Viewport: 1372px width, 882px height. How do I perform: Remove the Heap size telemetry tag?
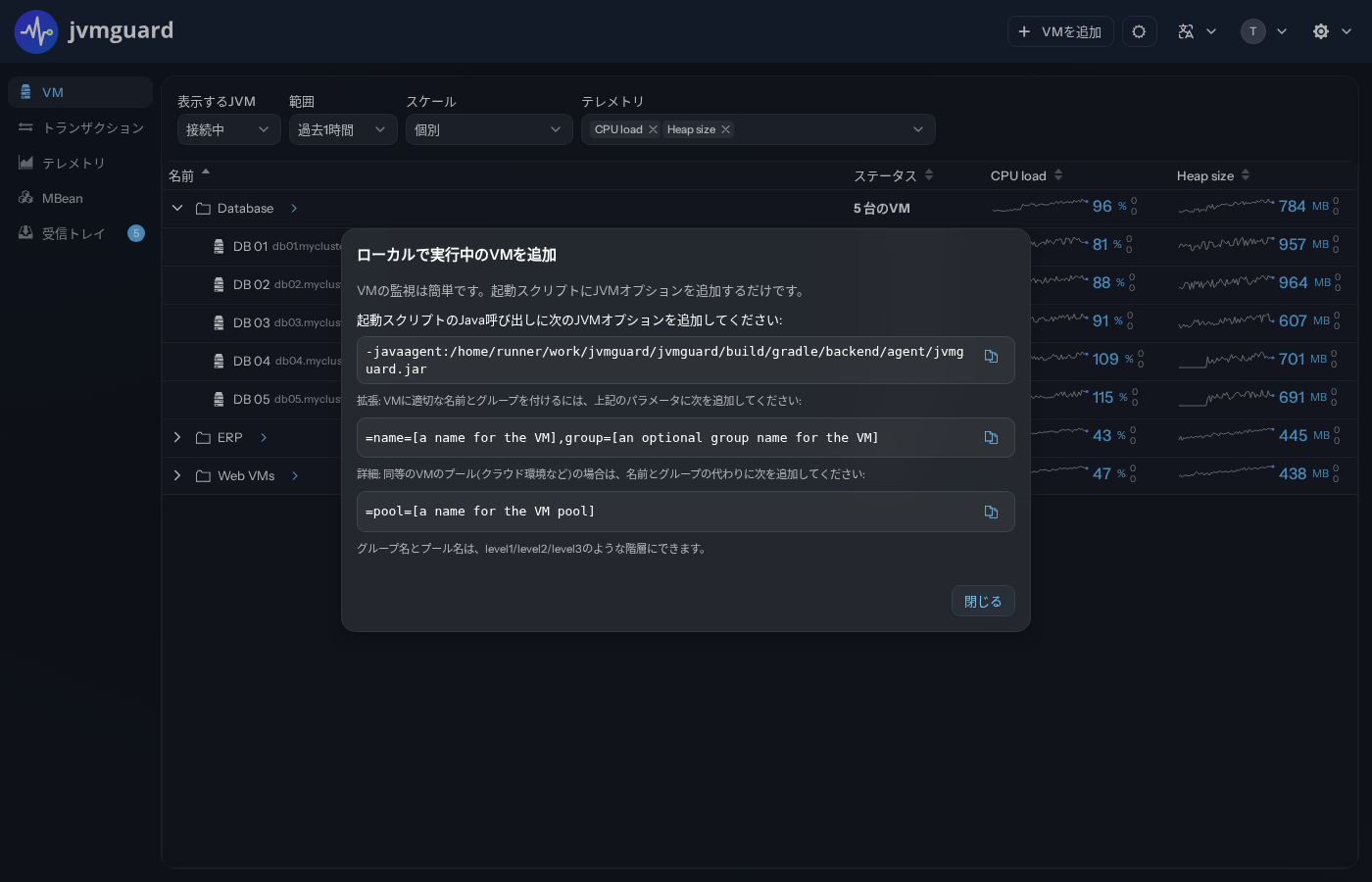tap(725, 129)
